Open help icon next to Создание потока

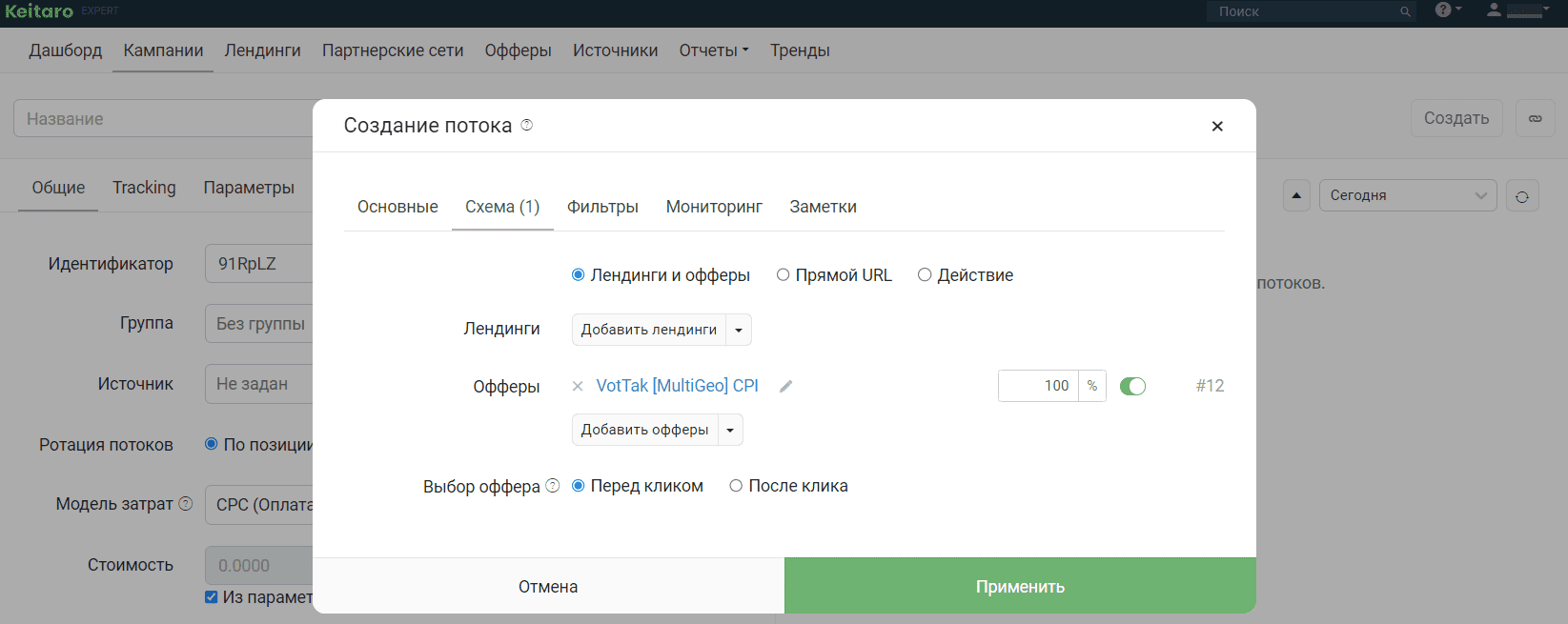point(527,125)
